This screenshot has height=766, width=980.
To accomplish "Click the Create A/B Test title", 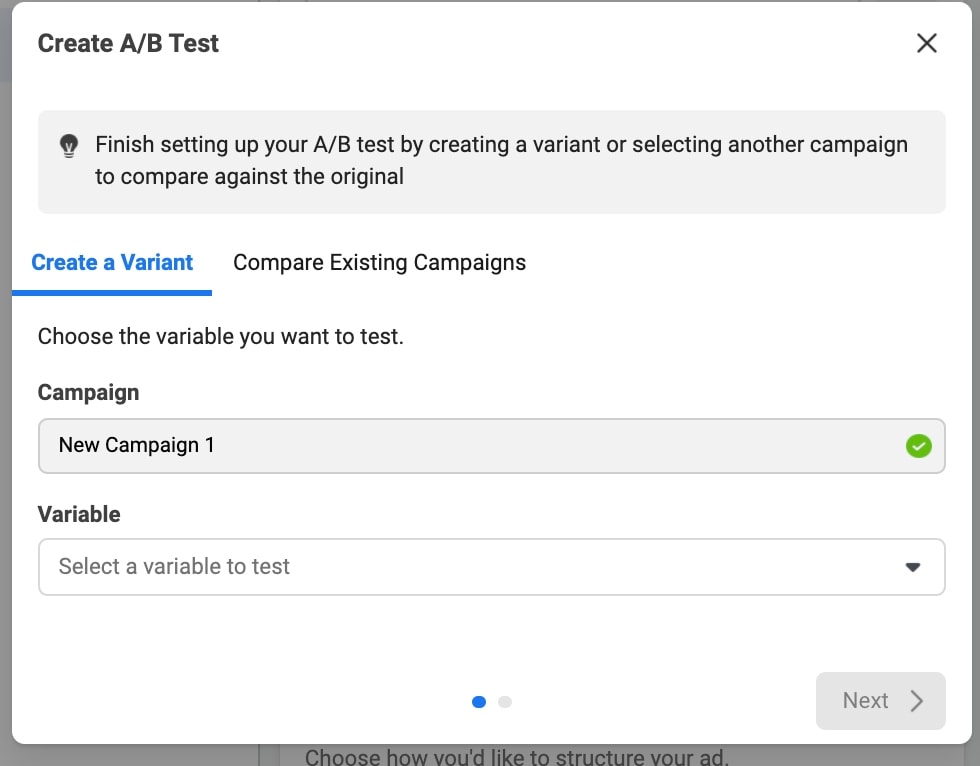I will [128, 43].
